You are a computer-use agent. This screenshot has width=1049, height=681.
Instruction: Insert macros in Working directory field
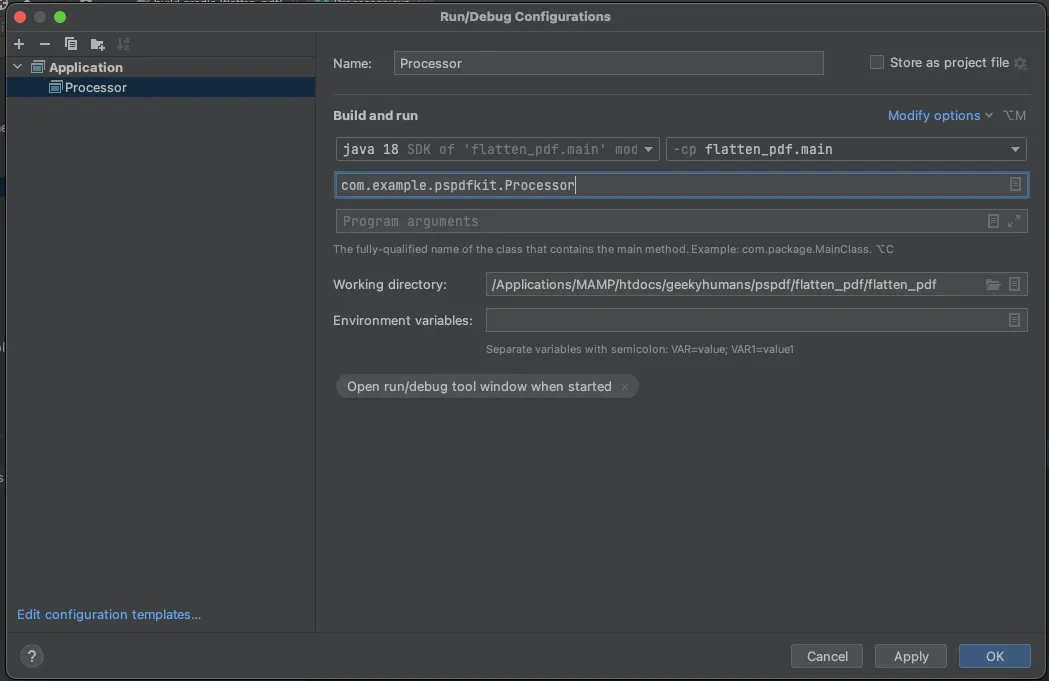(1015, 284)
